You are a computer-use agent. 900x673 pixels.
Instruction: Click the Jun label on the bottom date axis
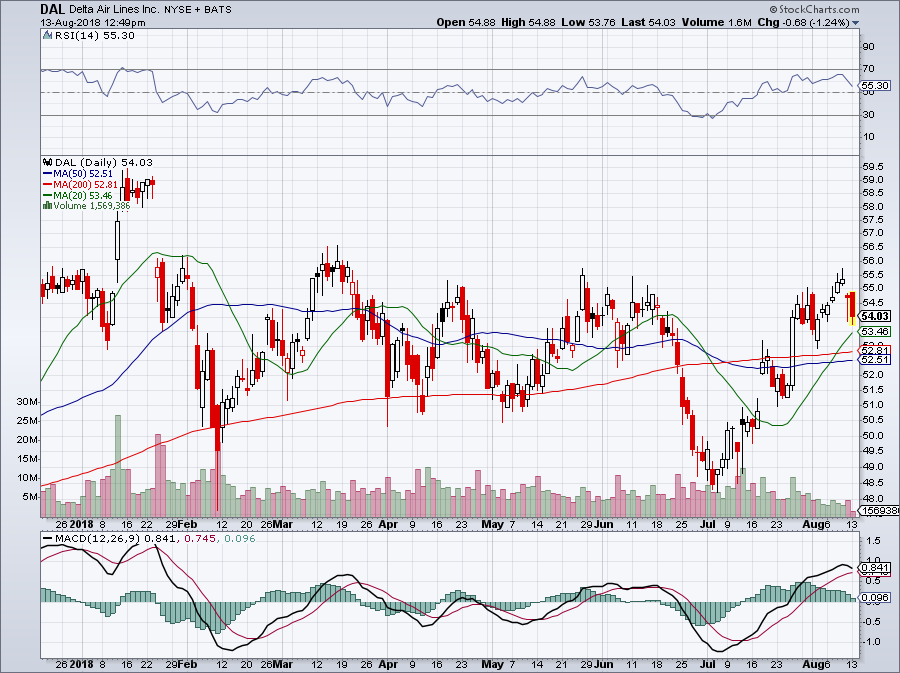pos(604,664)
